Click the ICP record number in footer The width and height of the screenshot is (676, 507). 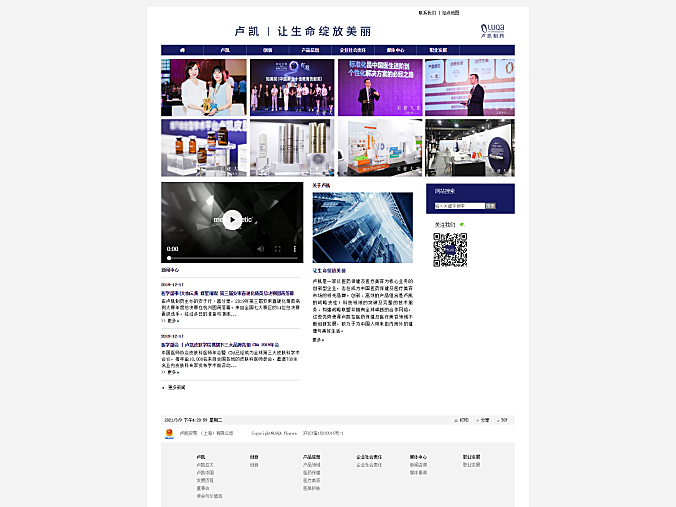(323, 433)
